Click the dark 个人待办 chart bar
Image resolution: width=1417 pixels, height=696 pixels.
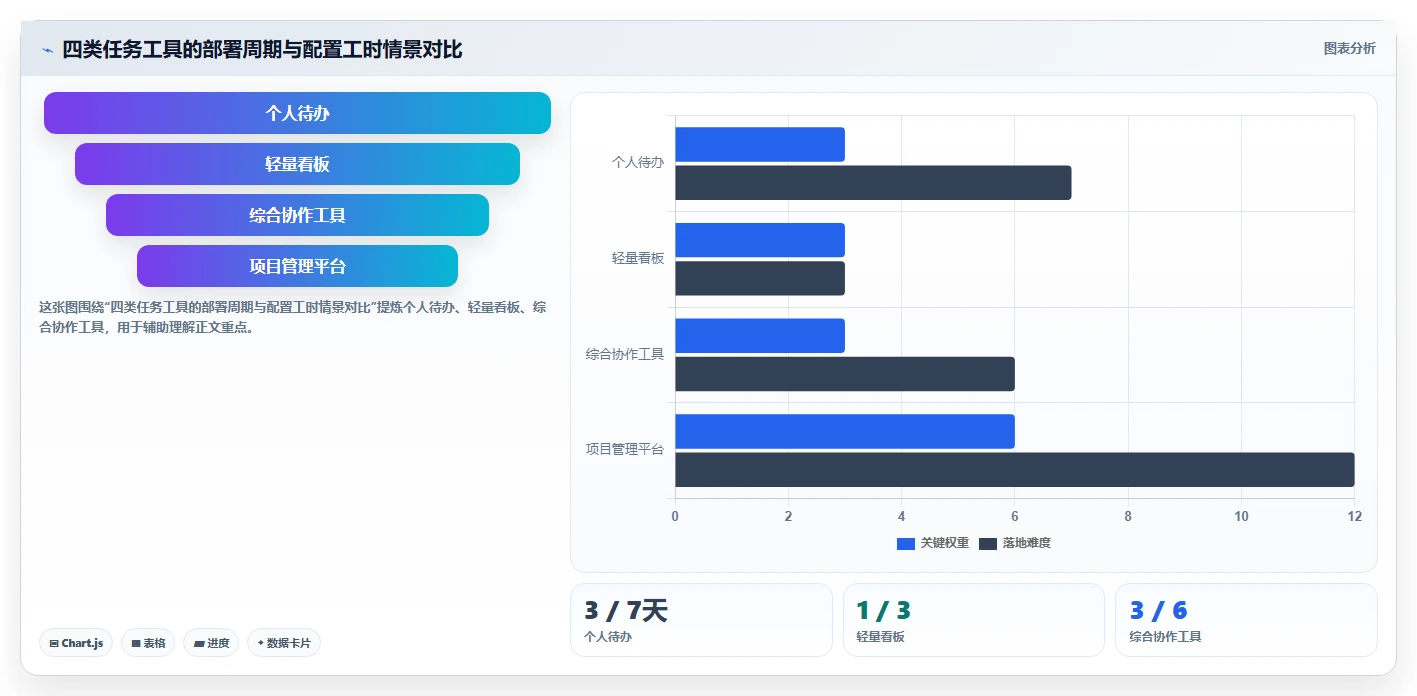[x=873, y=183]
